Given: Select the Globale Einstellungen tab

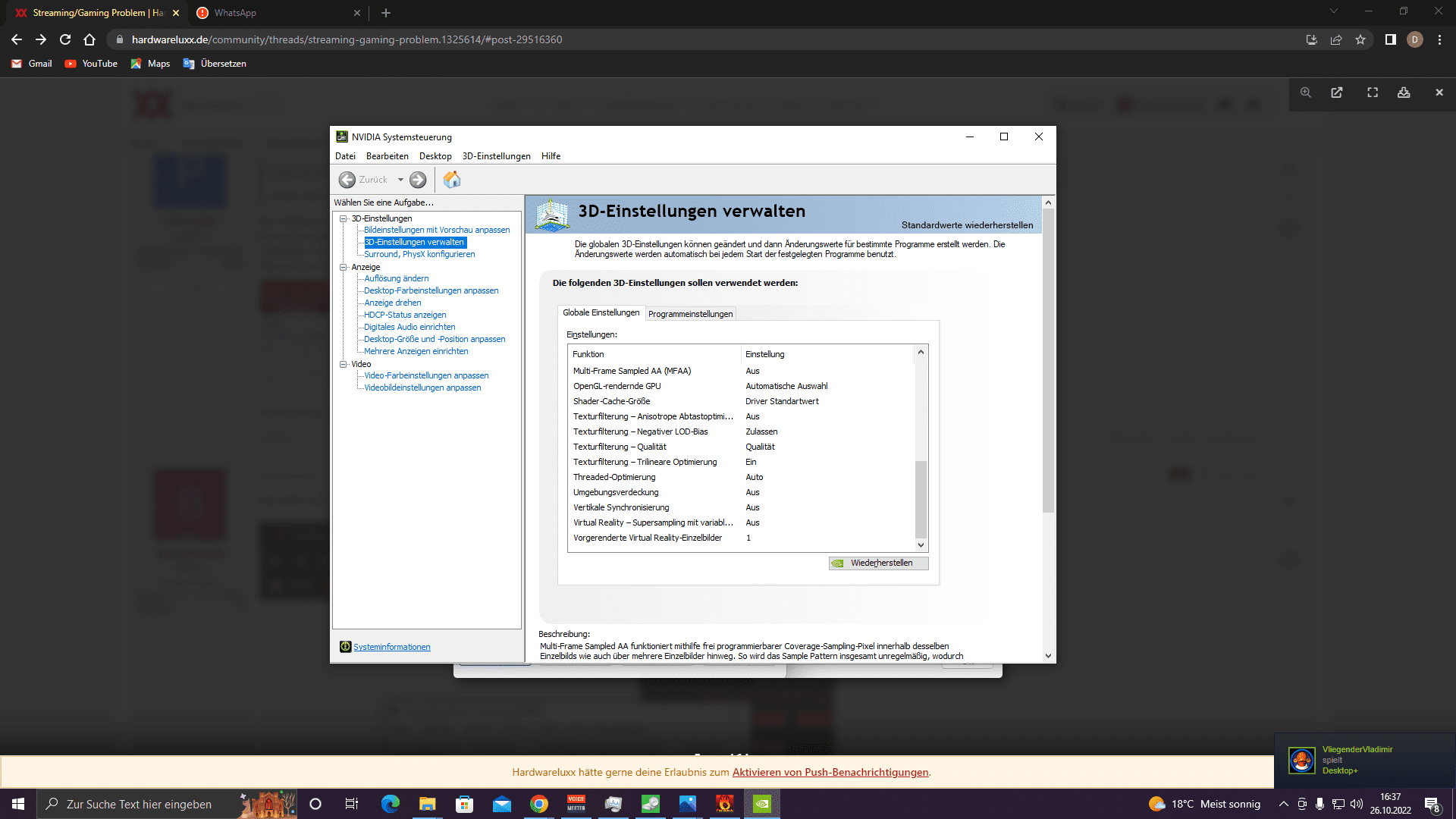Looking at the screenshot, I should [601, 312].
